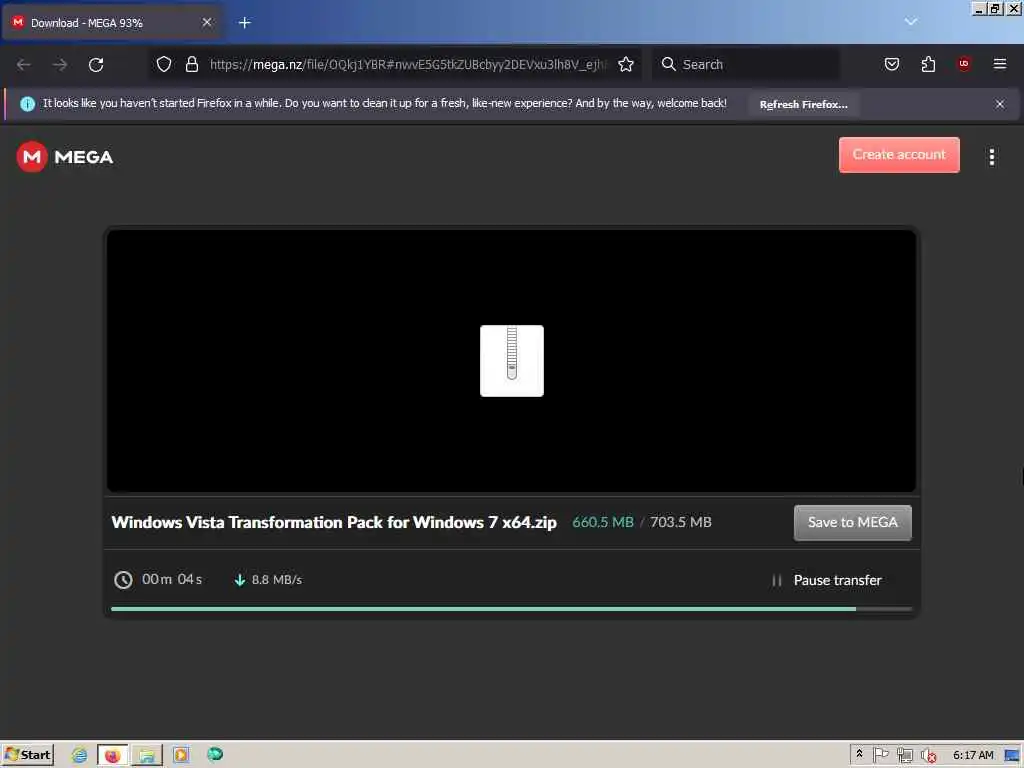Viewport: 1024px width, 768px height.
Task: Click the muted volume tray icon
Action: point(927,756)
